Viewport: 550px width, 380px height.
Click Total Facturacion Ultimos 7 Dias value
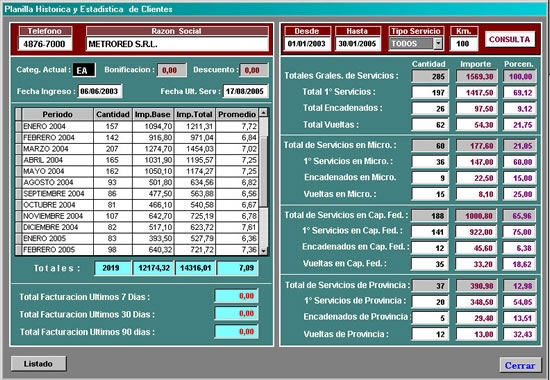click(x=236, y=296)
